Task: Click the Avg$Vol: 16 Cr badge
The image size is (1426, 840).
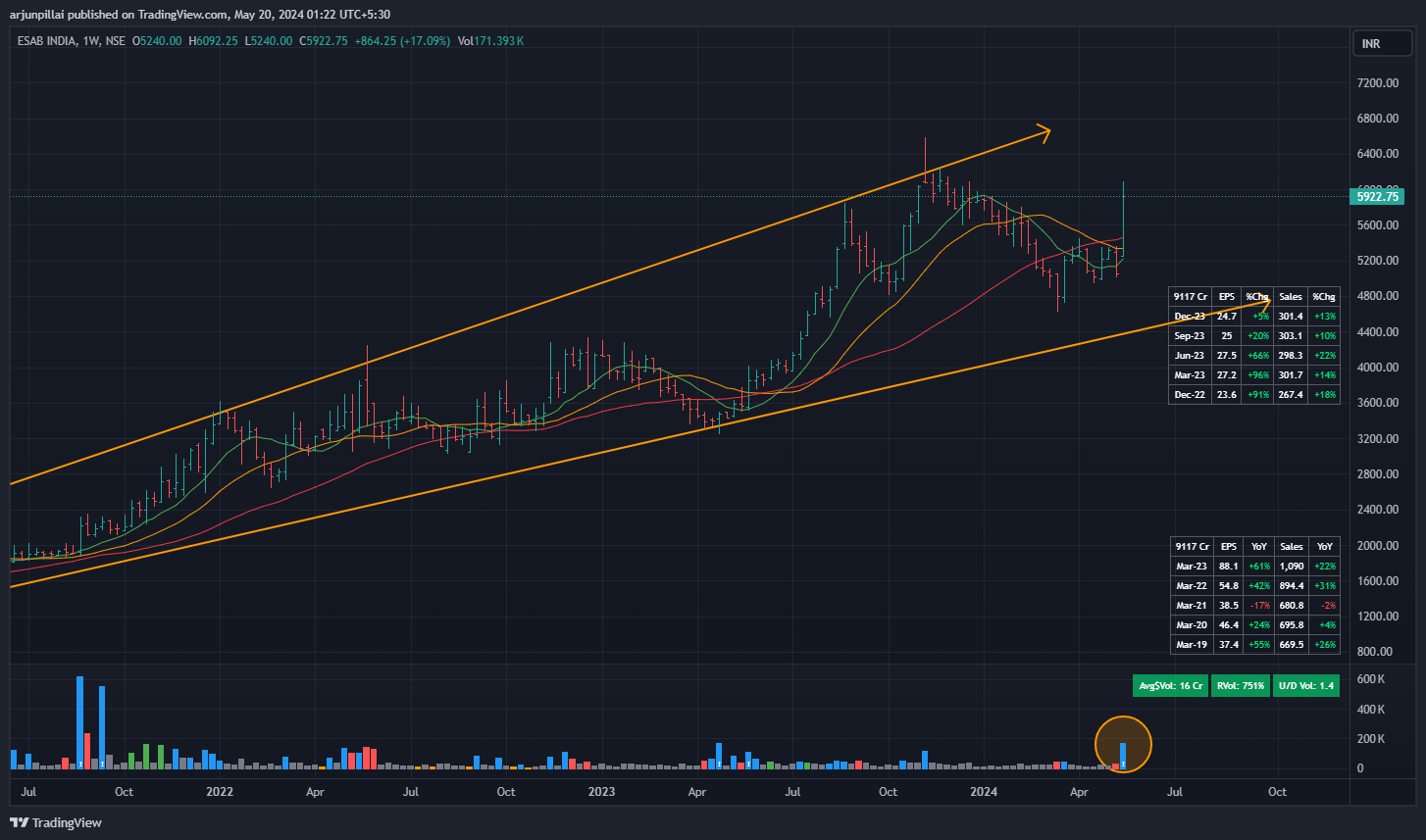Action: click(1171, 686)
